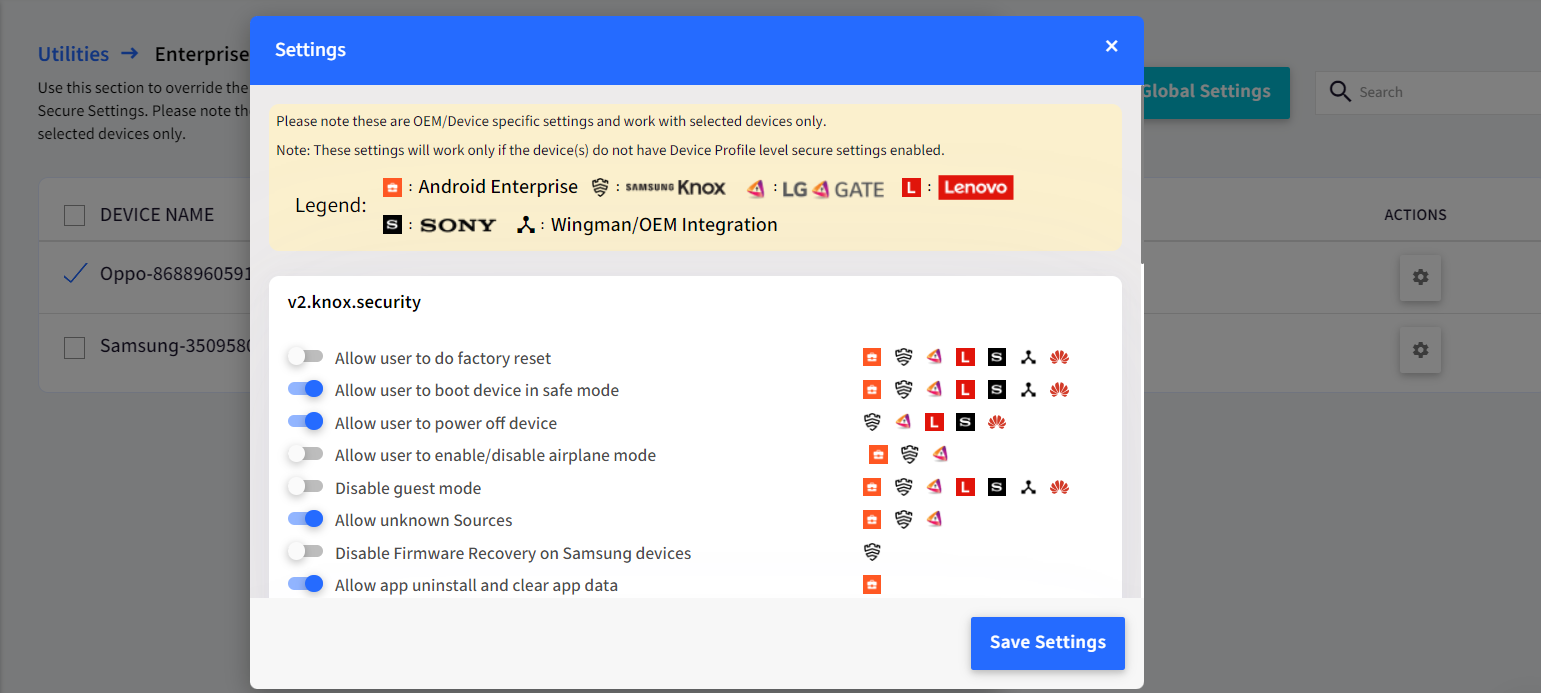
Task: Click Huawei icon in safe mode row
Action: coord(1060,389)
